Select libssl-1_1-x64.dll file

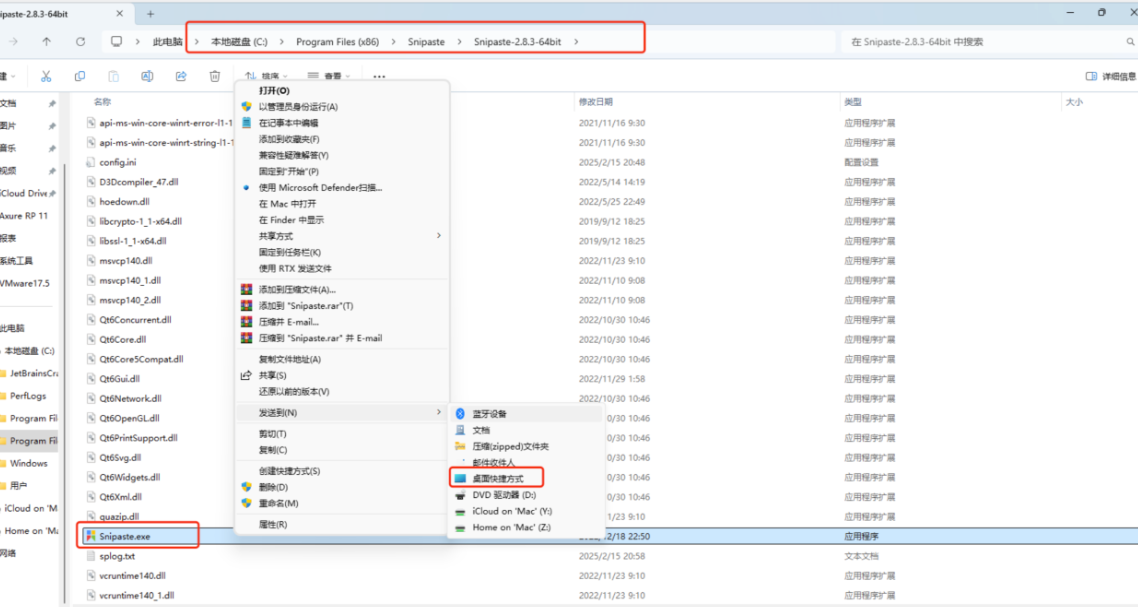[133, 240]
